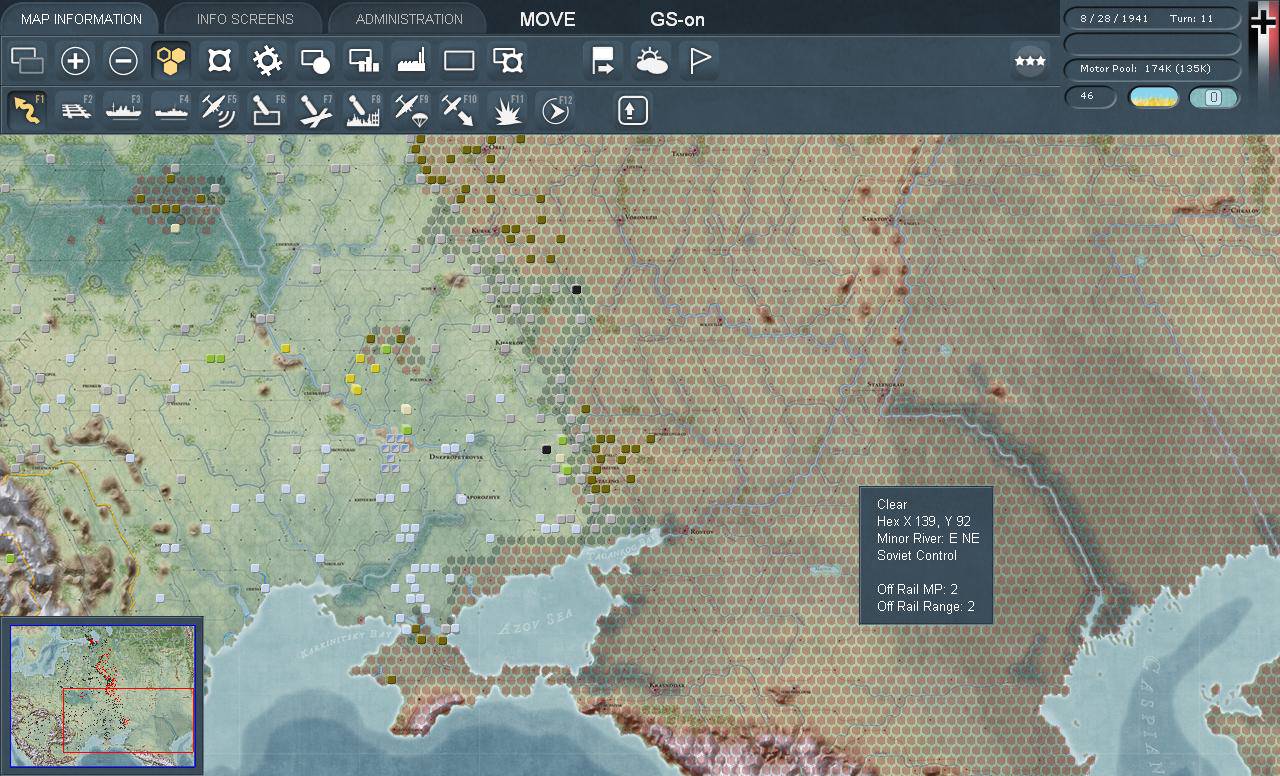Toggle the yellow hex grid overlay button
This screenshot has width=1280, height=776.
(171, 61)
